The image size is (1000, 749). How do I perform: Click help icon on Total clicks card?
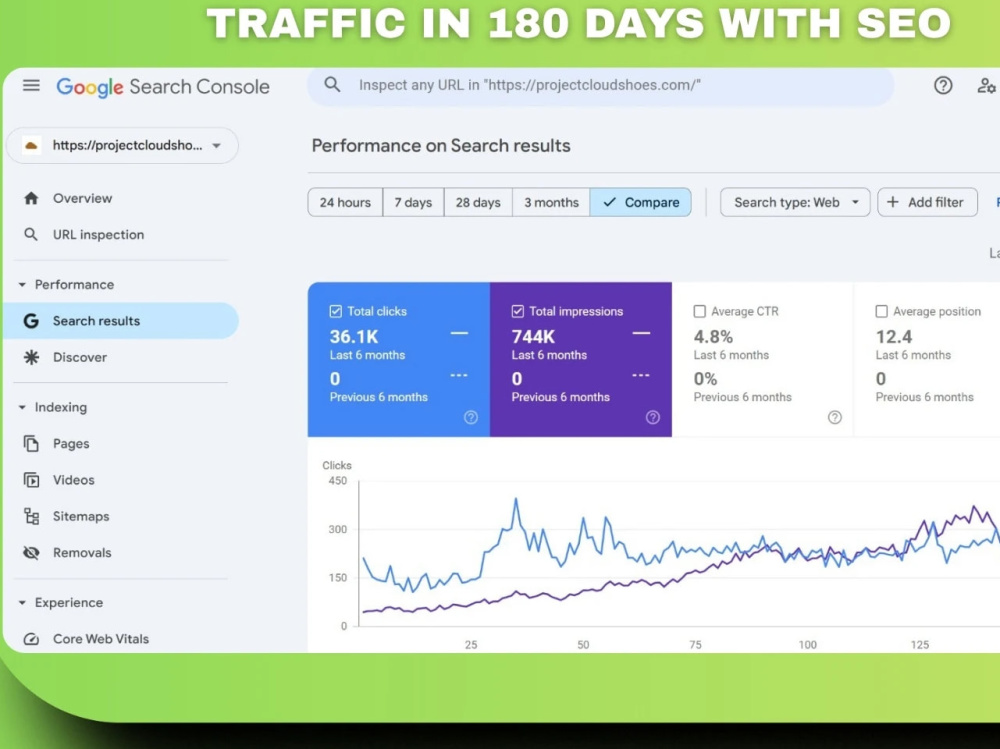point(471,417)
